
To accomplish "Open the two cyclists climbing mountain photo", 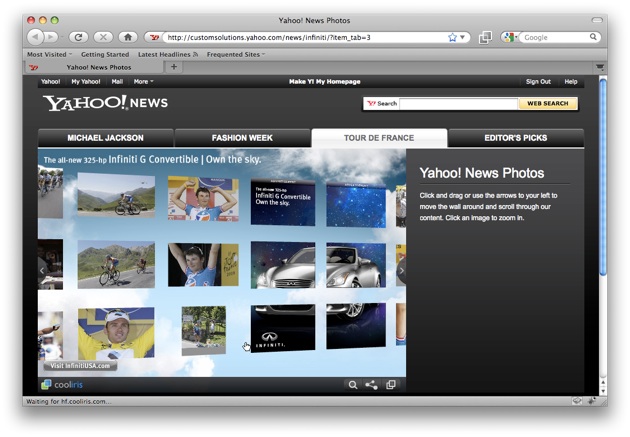I will click(x=116, y=265).
